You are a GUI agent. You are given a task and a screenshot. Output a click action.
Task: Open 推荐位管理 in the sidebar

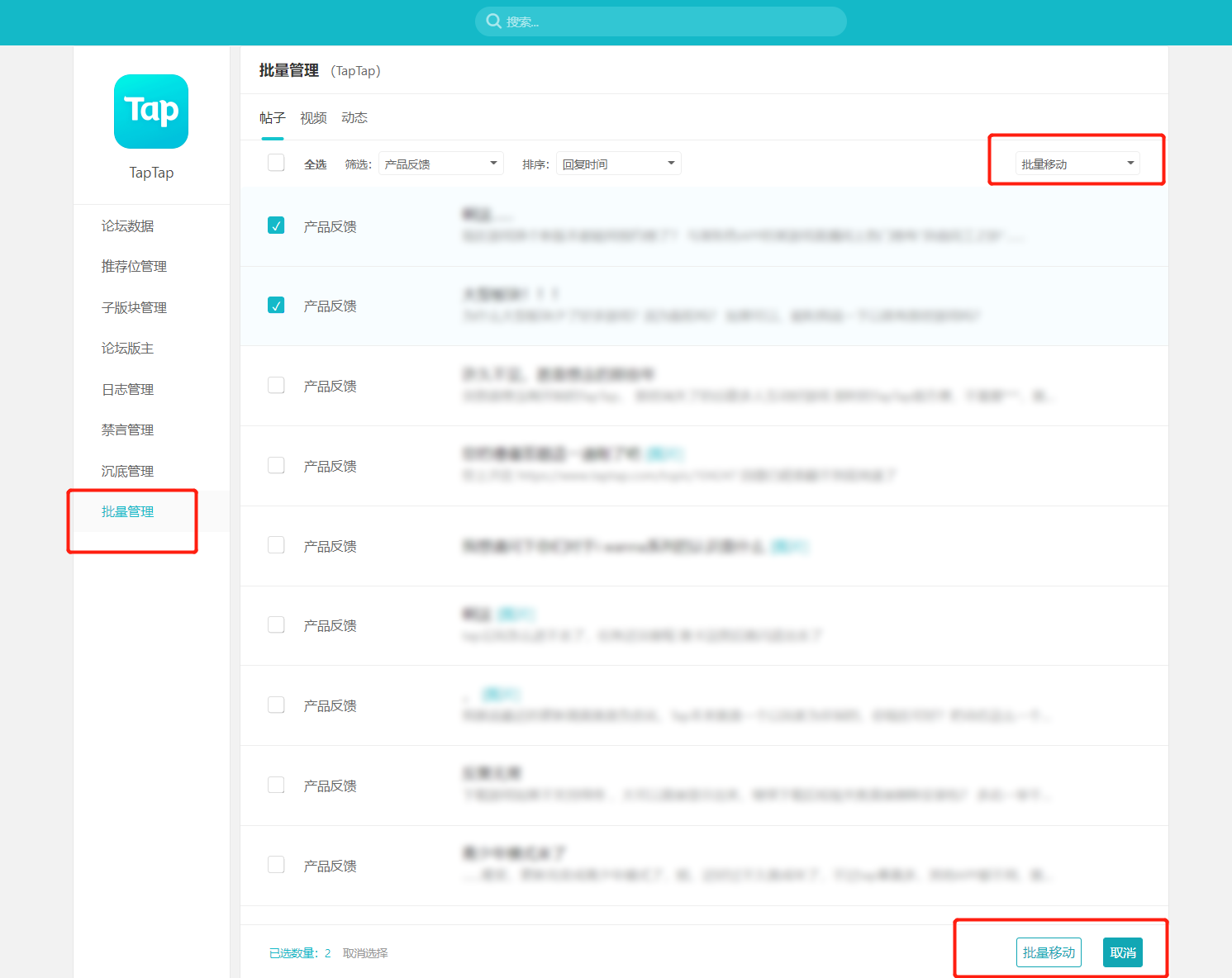click(134, 267)
